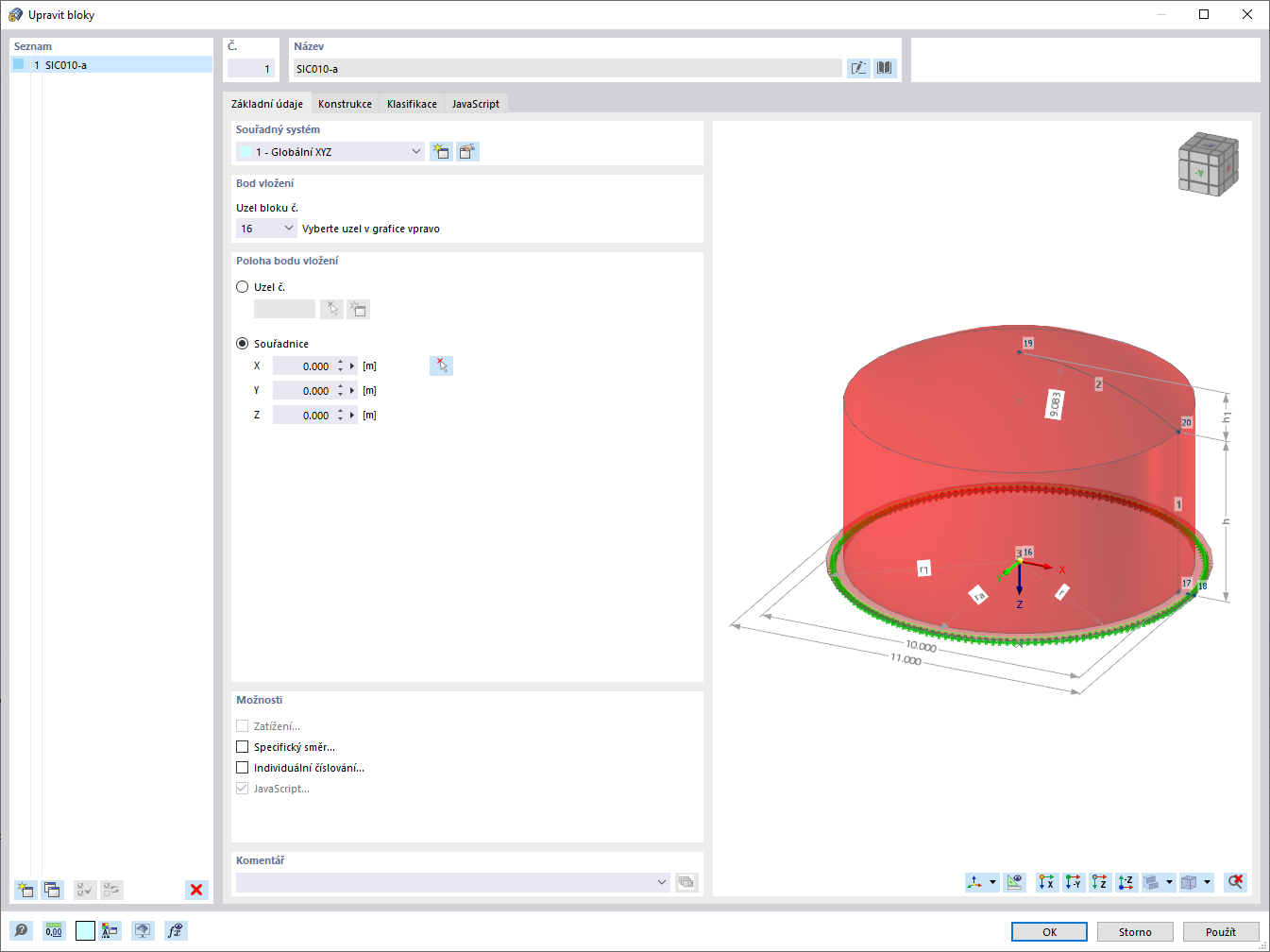Toggle the fx JavaScript visibility icon
This screenshot has height=952, width=1270.
tap(175, 930)
